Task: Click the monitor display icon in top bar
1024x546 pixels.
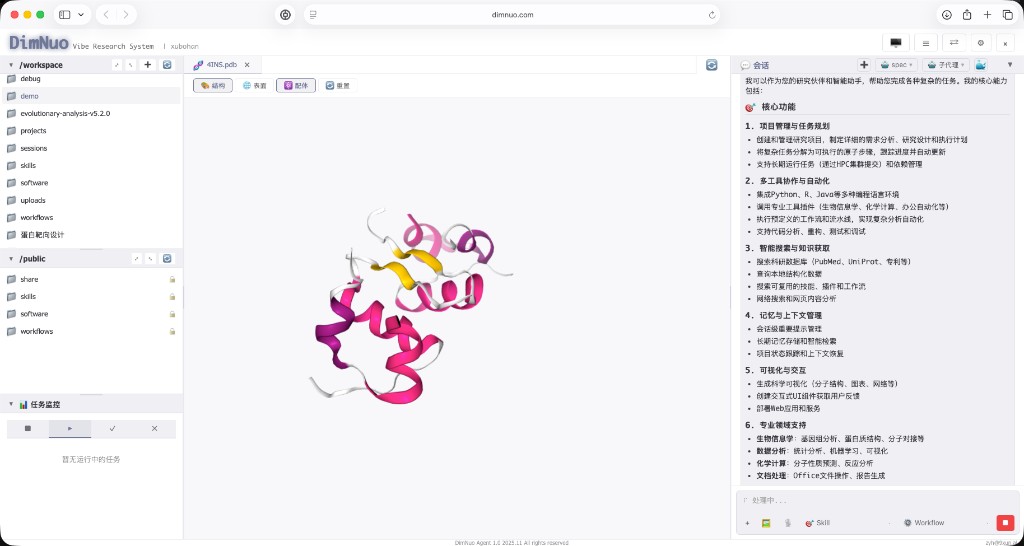Action: click(896, 42)
